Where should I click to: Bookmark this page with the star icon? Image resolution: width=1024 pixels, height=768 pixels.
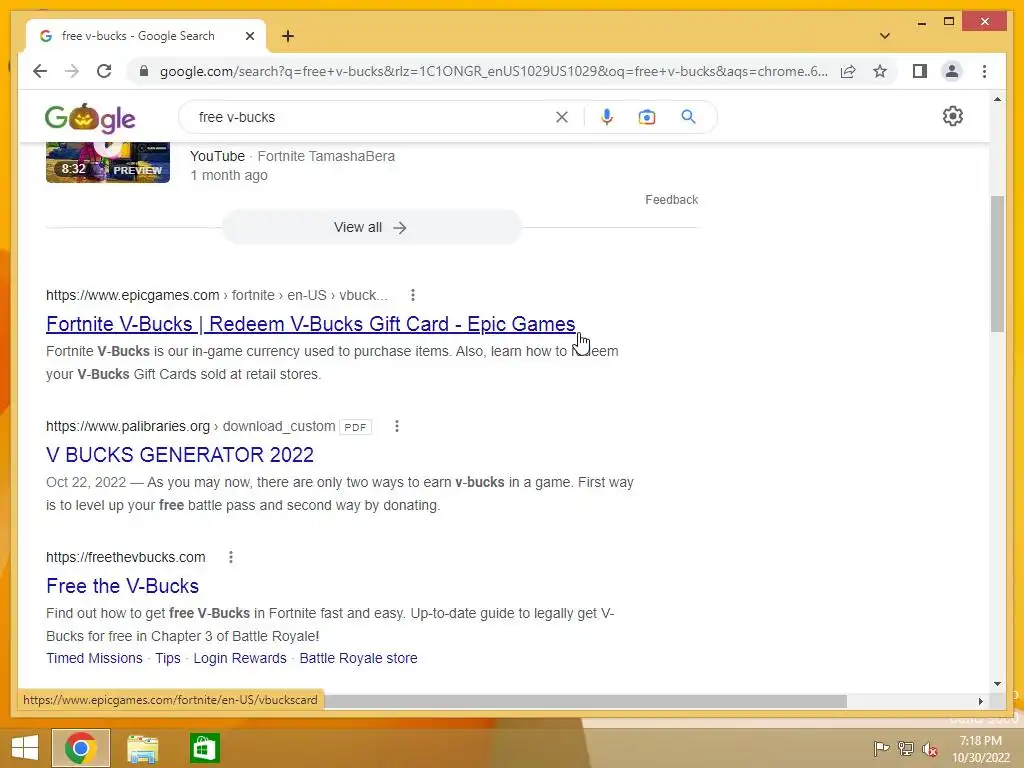[880, 71]
